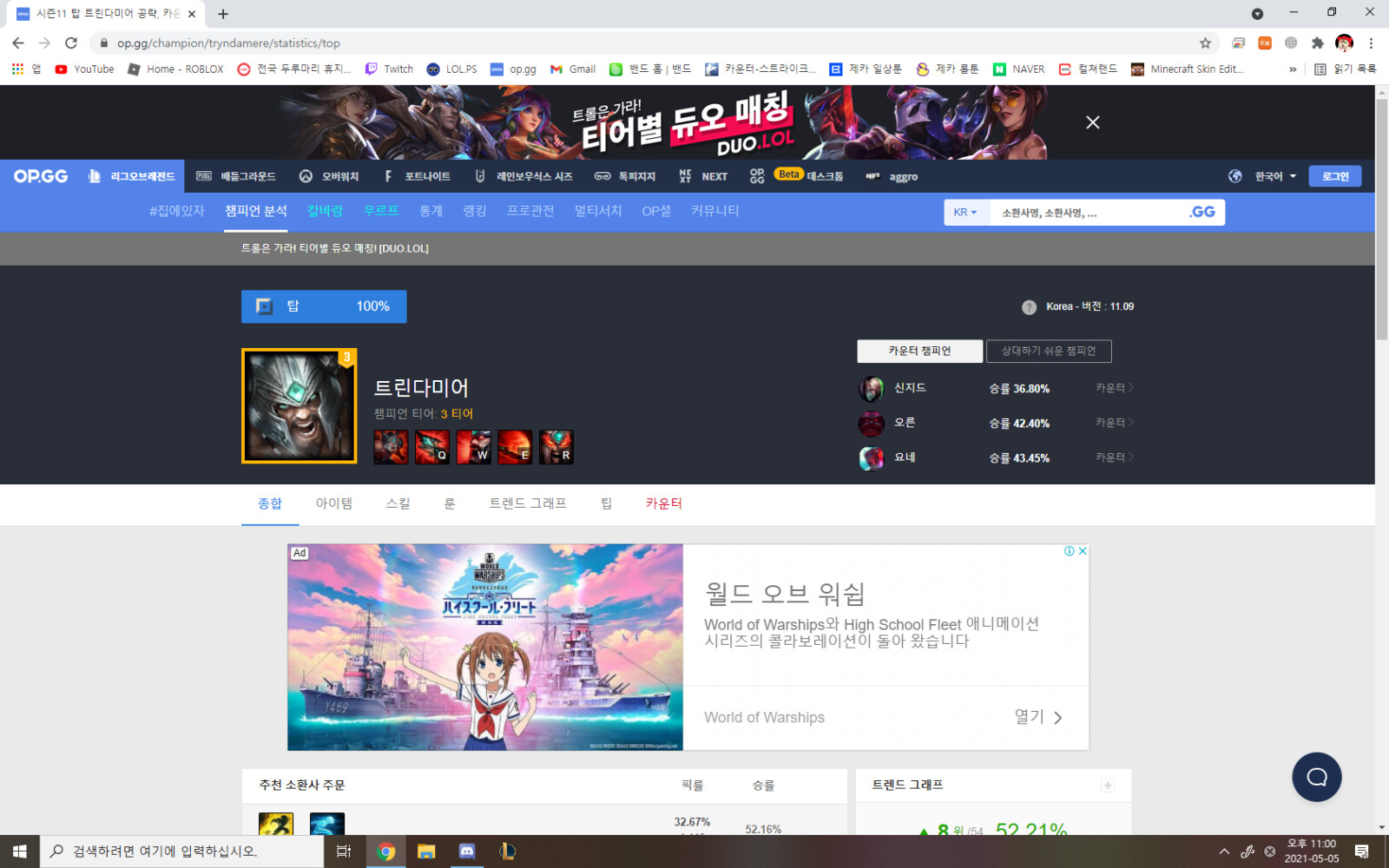Screen dimensions: 1389x868
Task: Open Chrome extensions puzzle icon
Action: [1318, 43]
